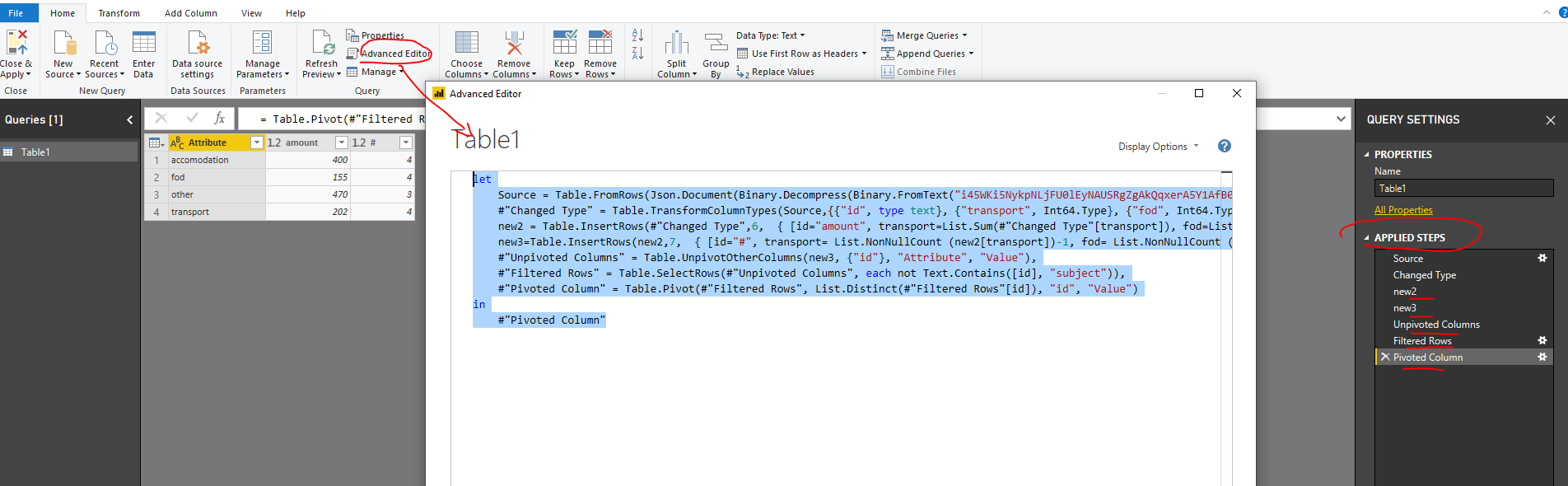Click the Group By icon
The image size is (1568, 486).
(x=716, y=43)
